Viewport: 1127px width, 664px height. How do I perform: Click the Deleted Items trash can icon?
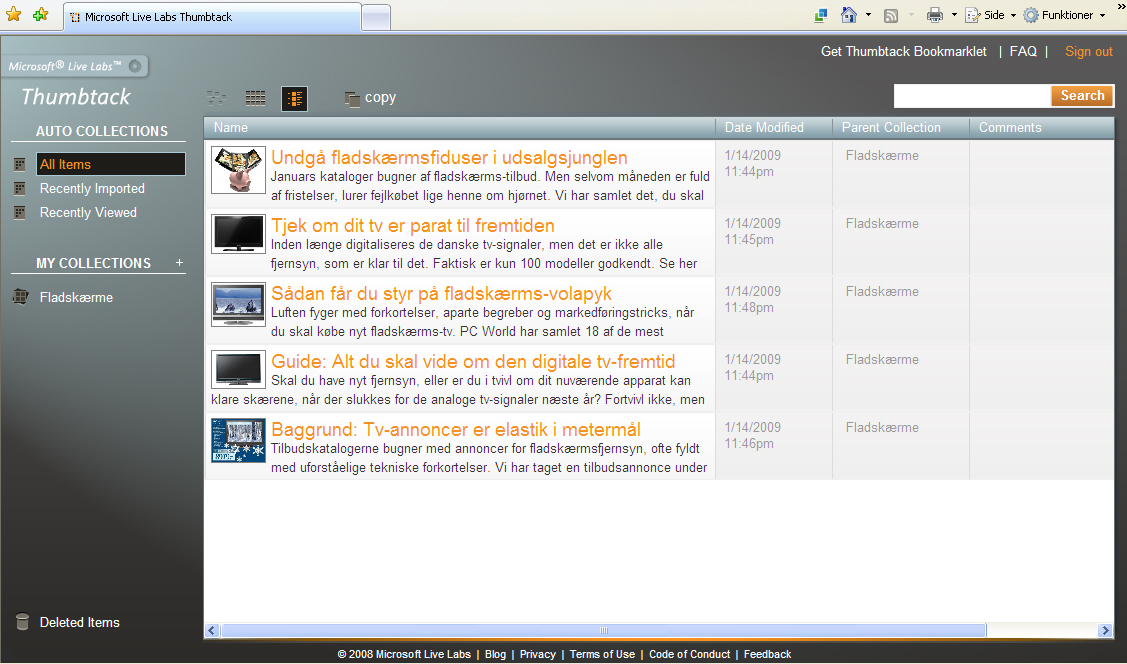click(x=22, y=622)
